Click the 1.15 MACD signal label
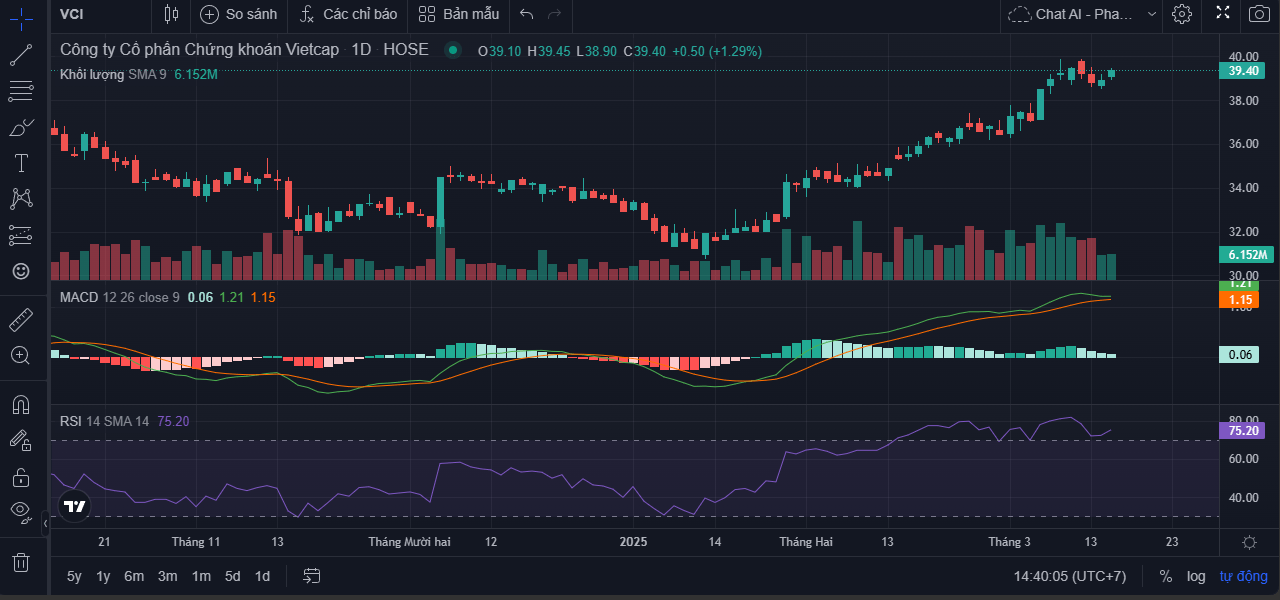Image resolution: width=1280 pixels, height=600 pixels. click(1238, 299)
